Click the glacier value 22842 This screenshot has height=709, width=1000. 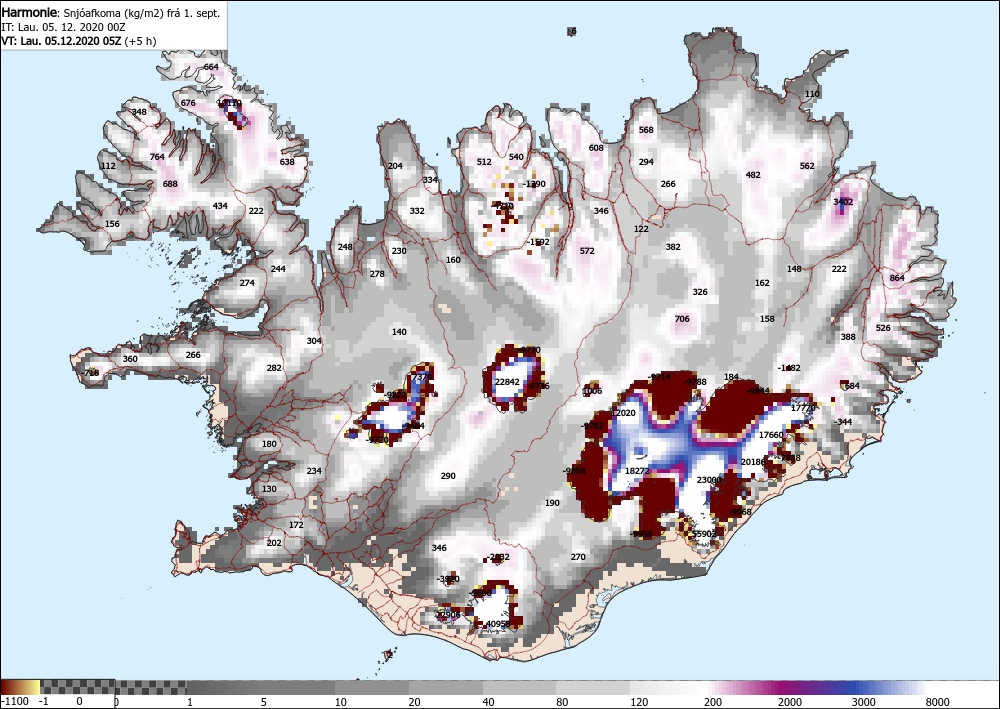(508, 382)
